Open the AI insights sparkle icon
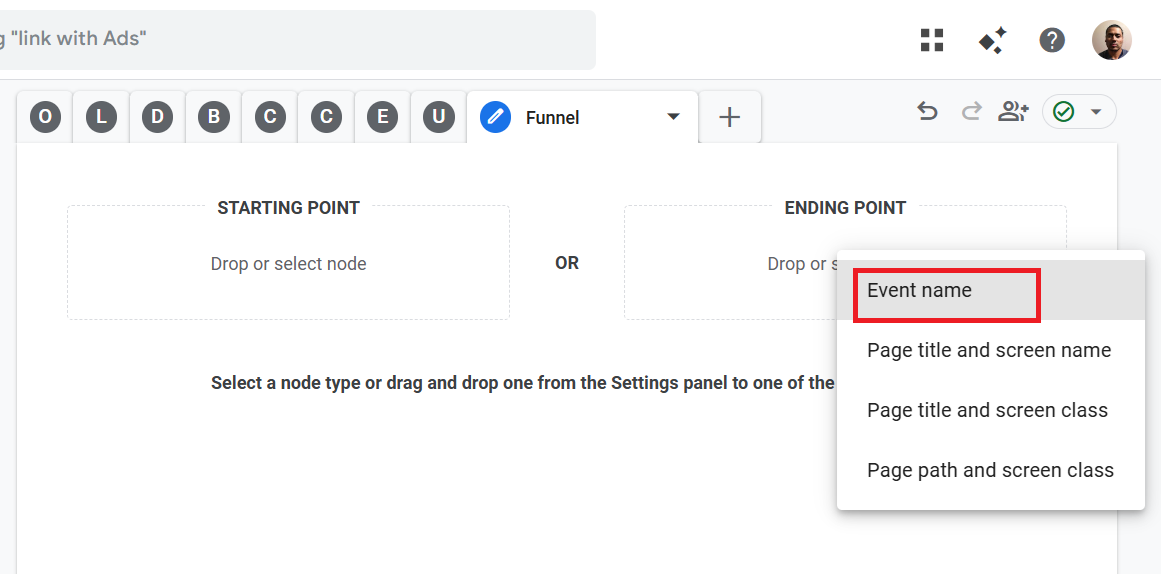The image size is (1161, 574). [992, 40]
